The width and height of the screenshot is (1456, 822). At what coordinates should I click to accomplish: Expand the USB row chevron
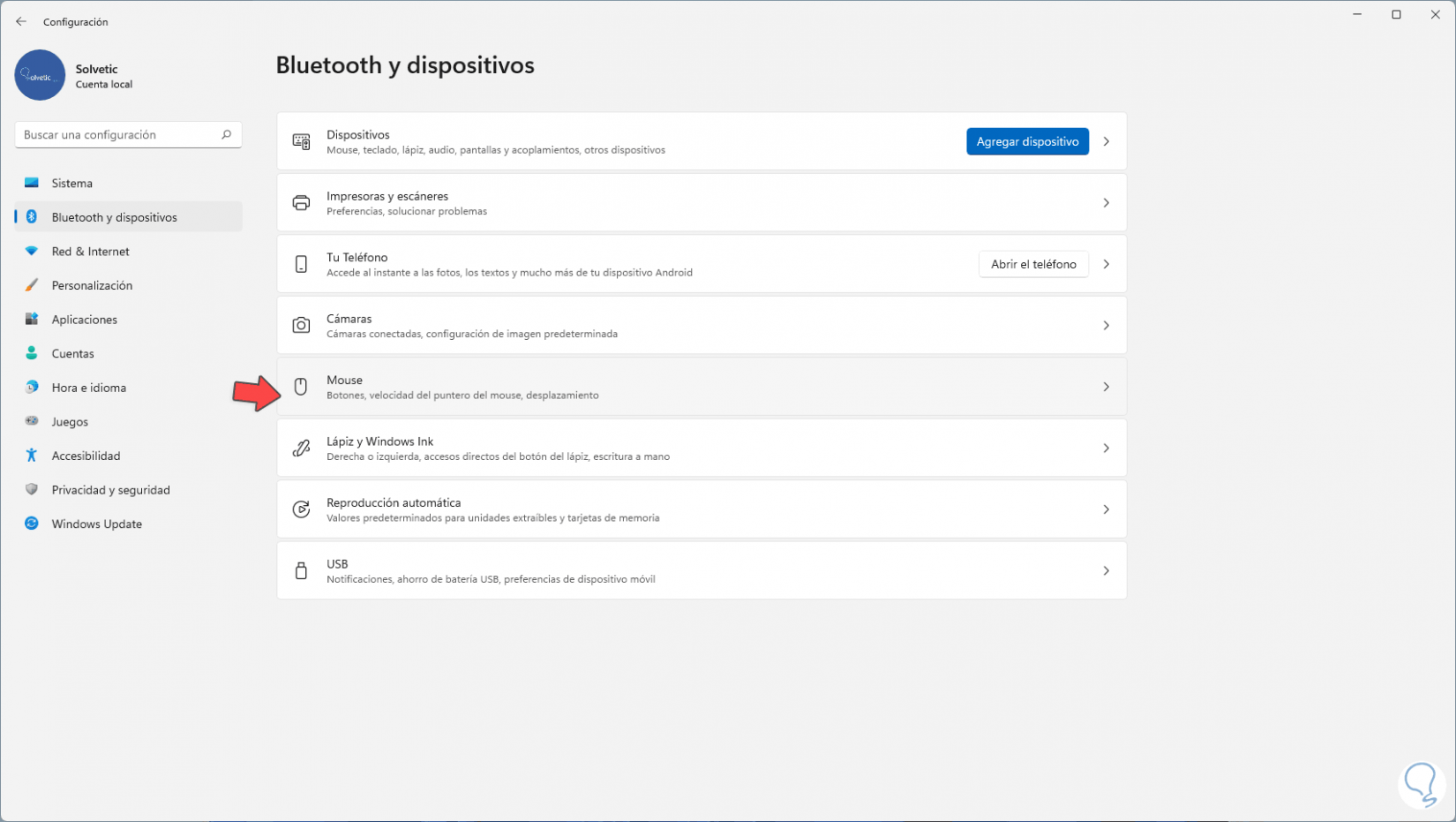tap(1106, 571)
